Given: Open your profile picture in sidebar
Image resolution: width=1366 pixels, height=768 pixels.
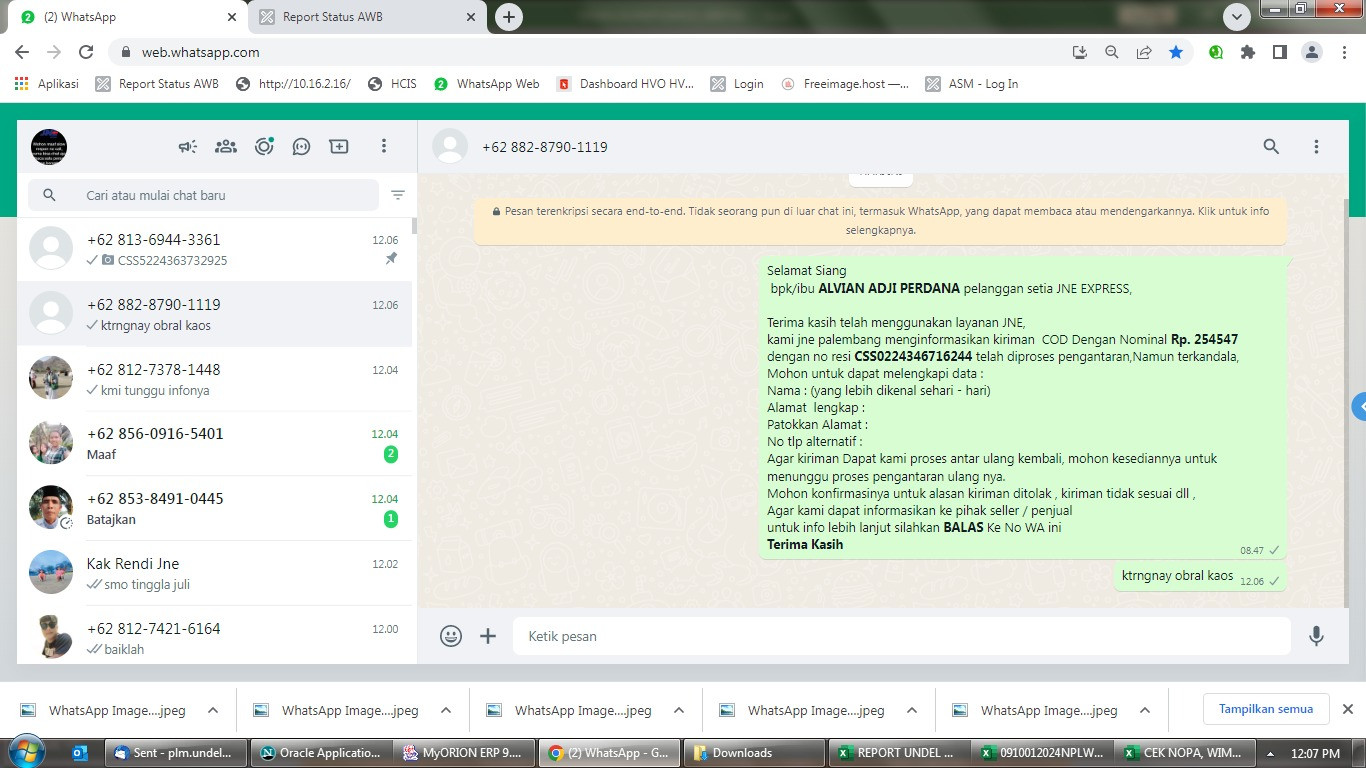Looking at the screenshot, I should pyautogui.click(x=49, y=147).
